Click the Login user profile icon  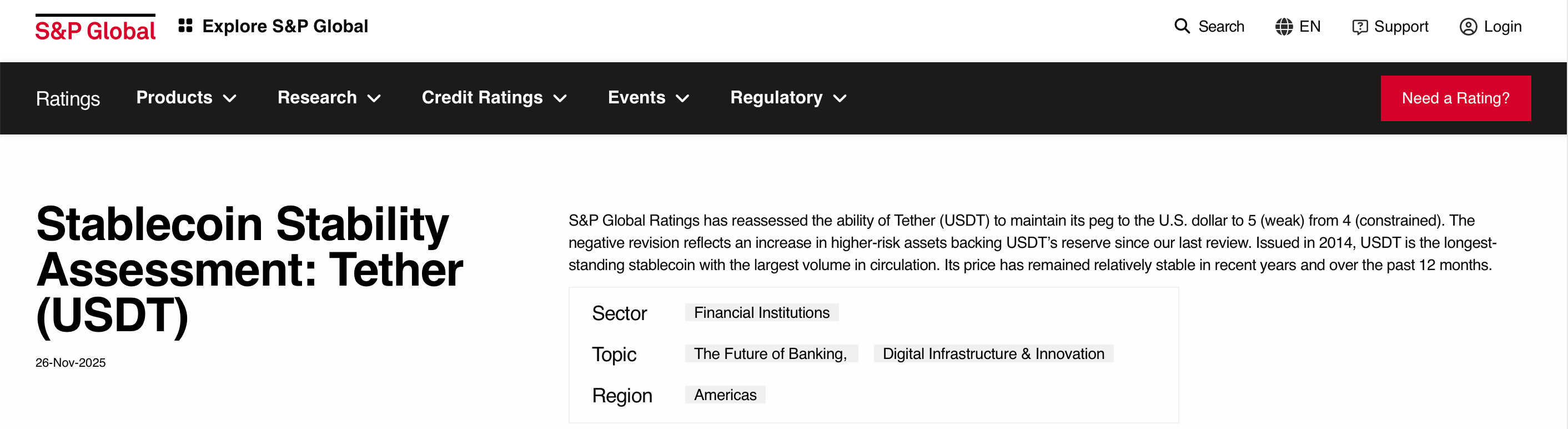click(x=1468, y=27)
